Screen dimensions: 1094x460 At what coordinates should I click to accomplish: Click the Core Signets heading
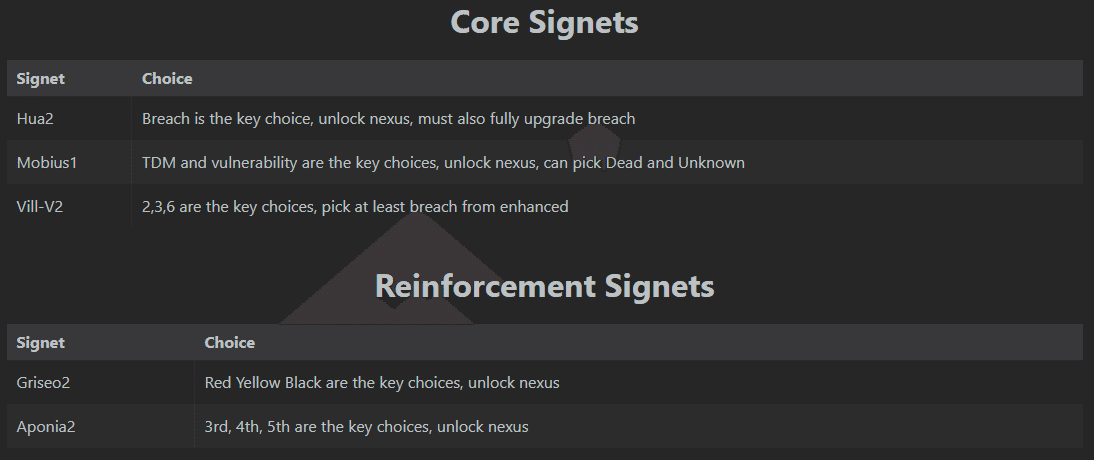click(x=544, y=22)
